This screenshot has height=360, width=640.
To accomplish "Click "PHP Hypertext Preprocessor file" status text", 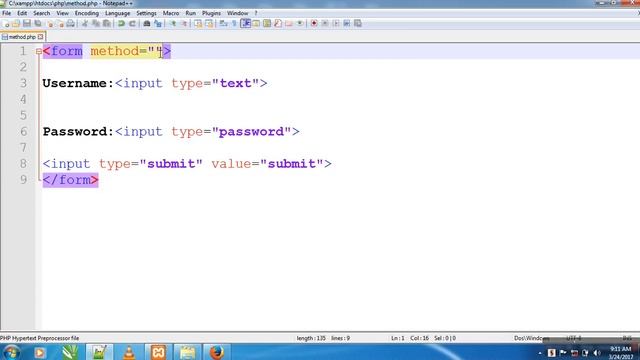I will (x=40, y=338).
